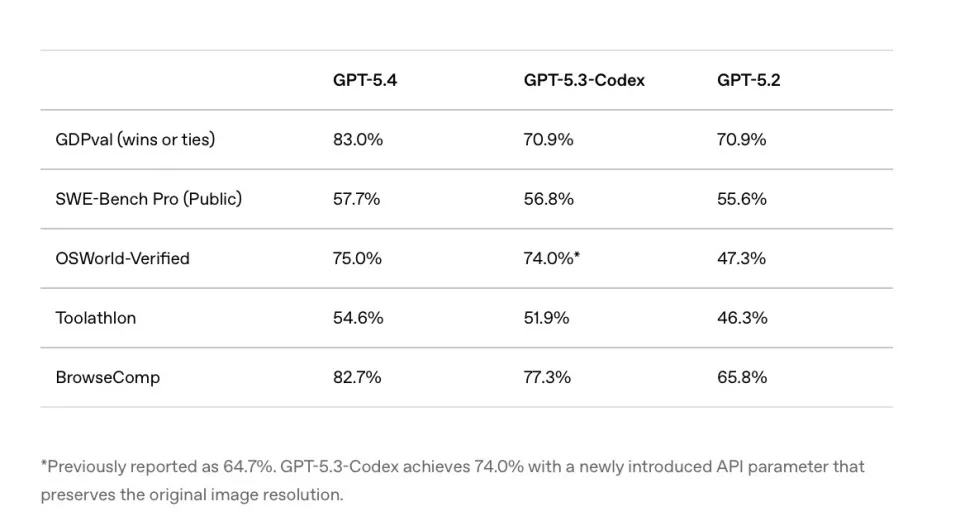Select the SWE-Bench Pro (Public) row label
This screenshot has height=530, width=960.
tap(148, 198)
